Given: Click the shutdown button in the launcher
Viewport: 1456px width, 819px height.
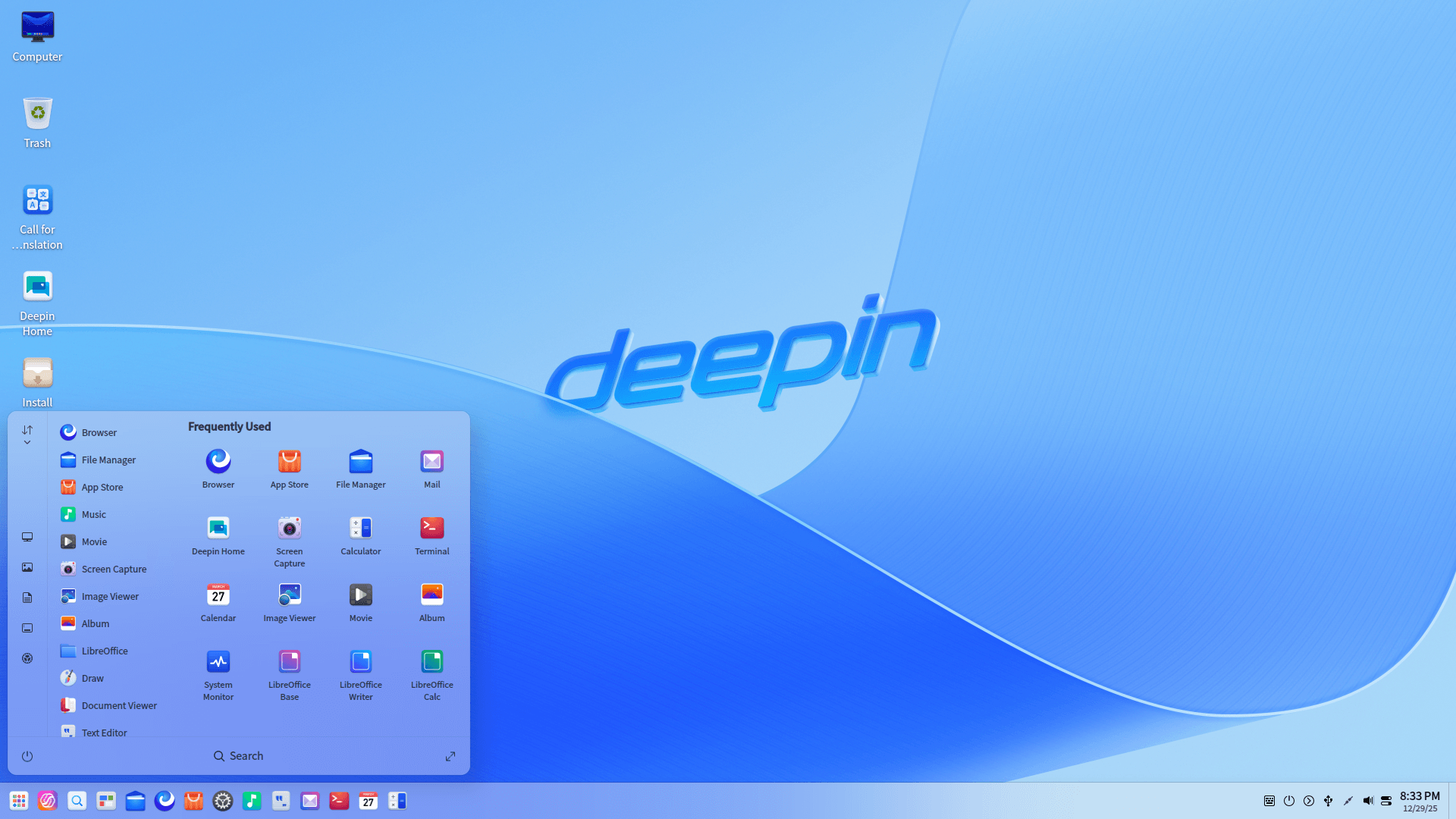Looking at the screenshot, I should 27,755.
